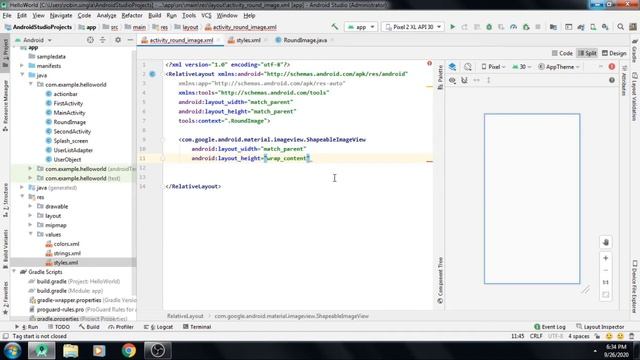Click the CRLF line separator status
This screenshot has width=640, height=360.
tap(536, 336)
